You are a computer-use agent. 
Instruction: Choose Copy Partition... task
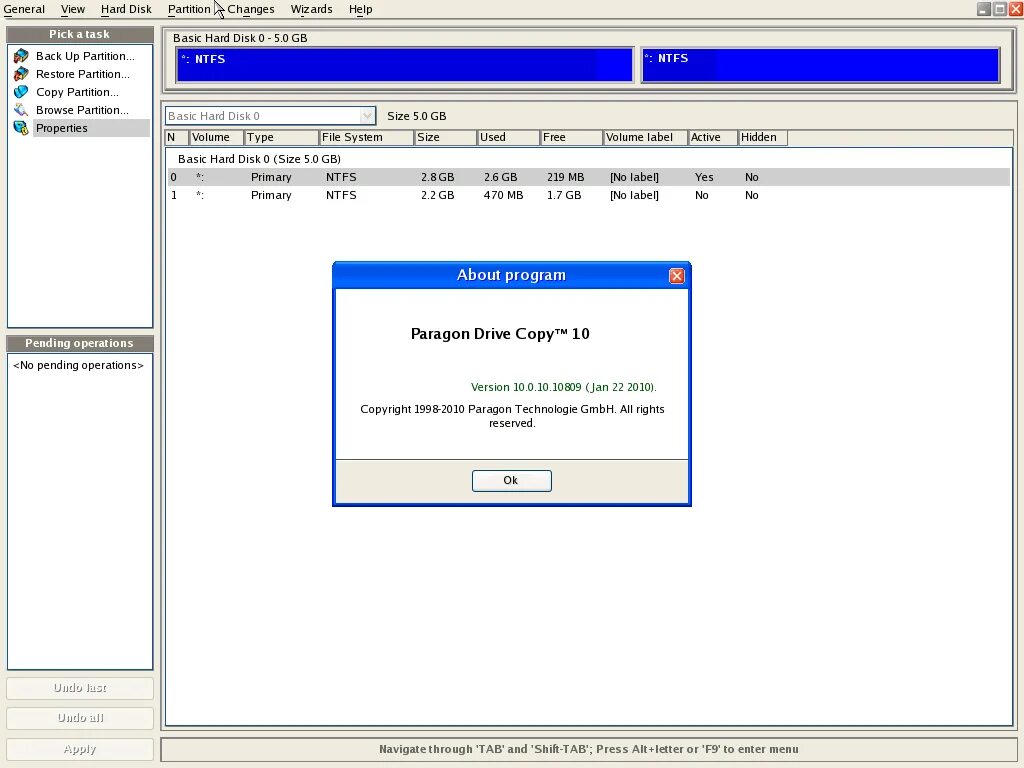(77, 92)
